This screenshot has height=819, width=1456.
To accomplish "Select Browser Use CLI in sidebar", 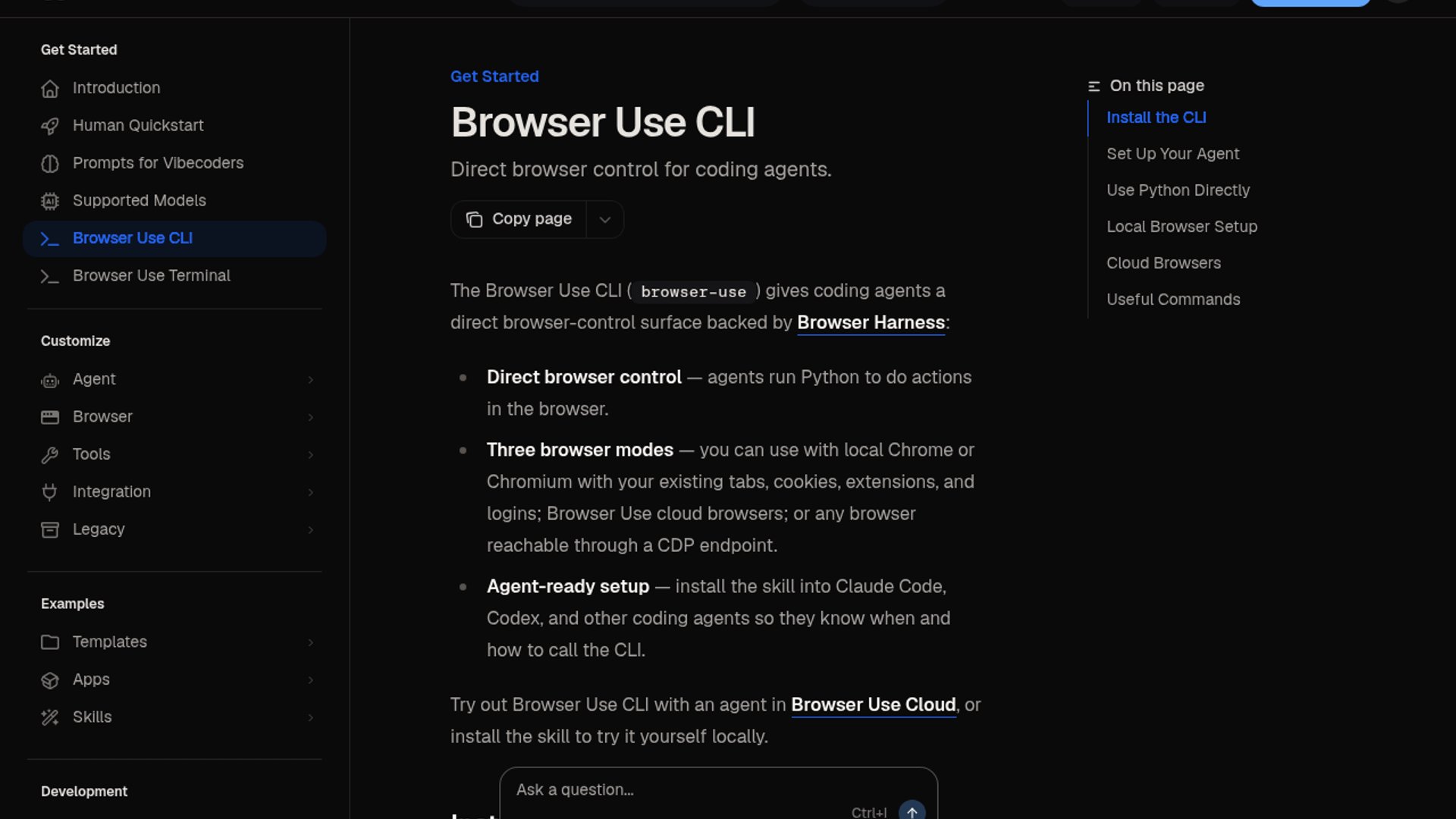I will 174,238.
